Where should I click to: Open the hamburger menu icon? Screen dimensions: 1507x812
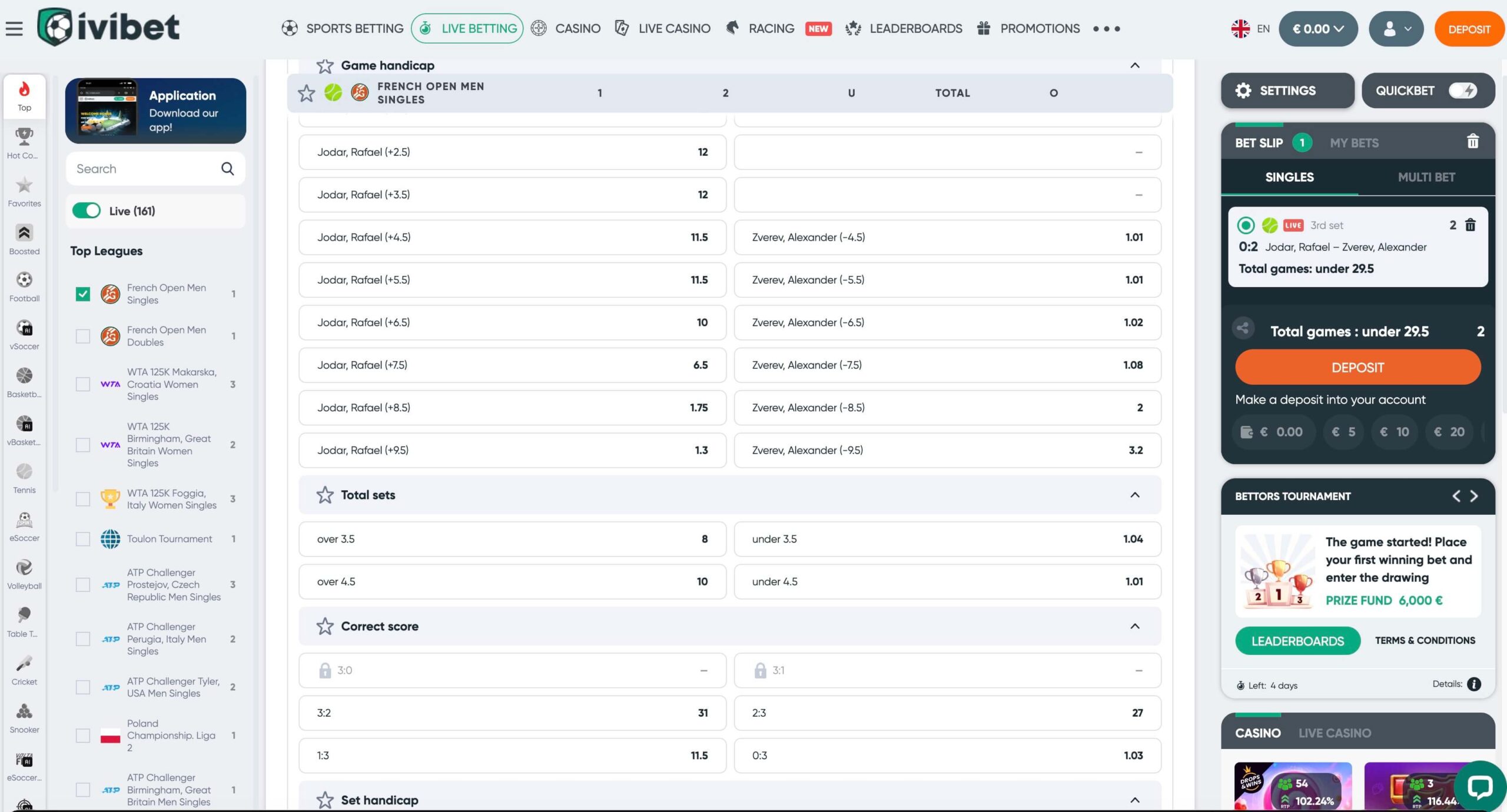[x=14, y=28]
